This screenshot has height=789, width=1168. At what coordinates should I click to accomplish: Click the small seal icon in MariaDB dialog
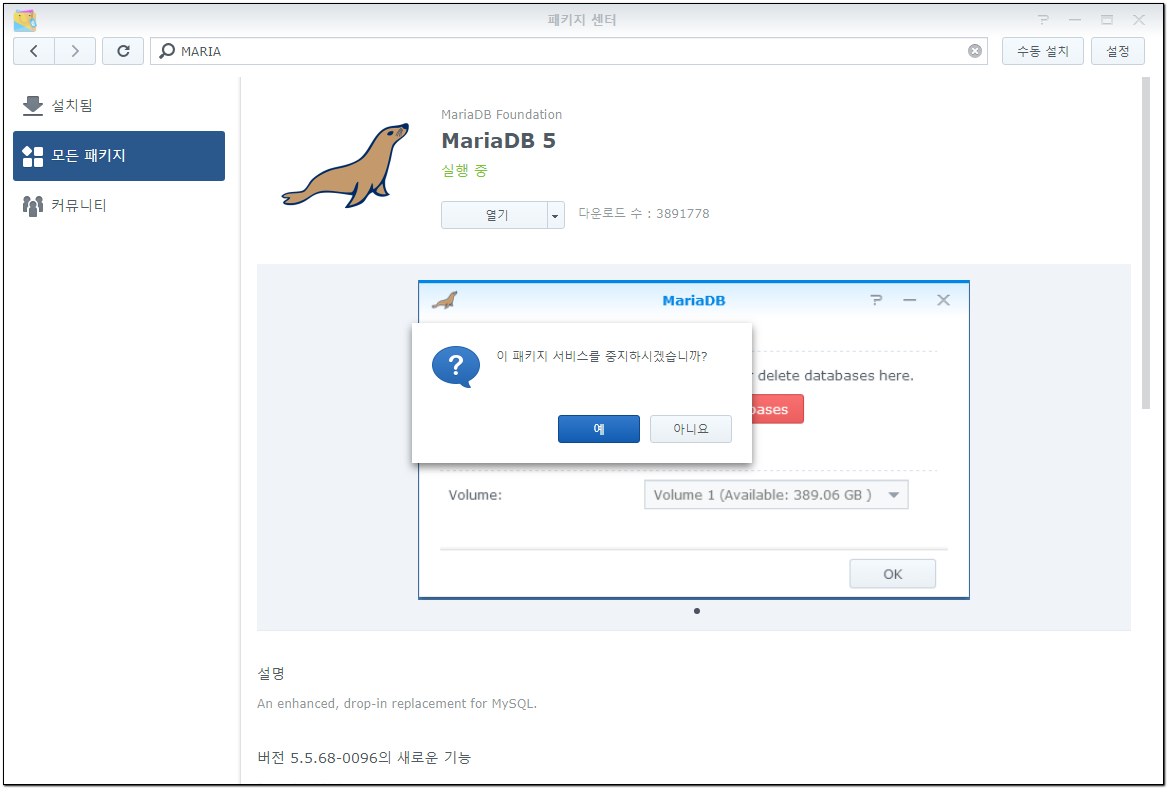445,300
